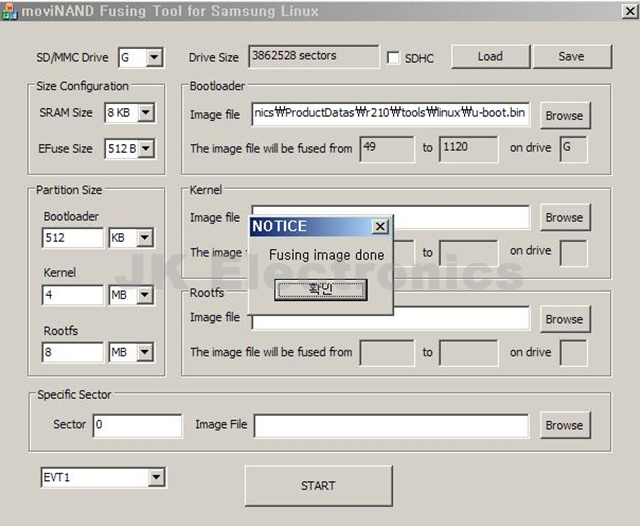Open Rootfs partition unit MB dropdown
Viewport: 640px width, 526px height.
[144, 352]
